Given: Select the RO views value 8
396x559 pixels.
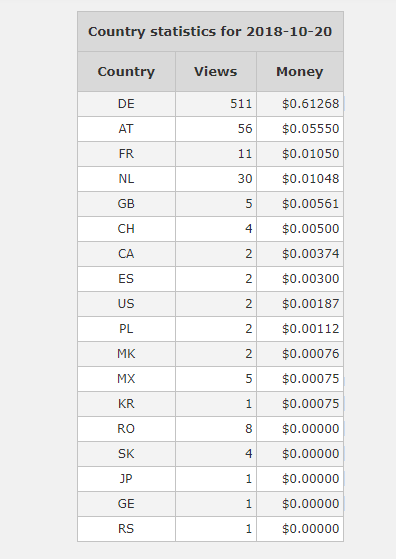Looking at the screenshot, I should pyautogui.click(x=248, y=429).
